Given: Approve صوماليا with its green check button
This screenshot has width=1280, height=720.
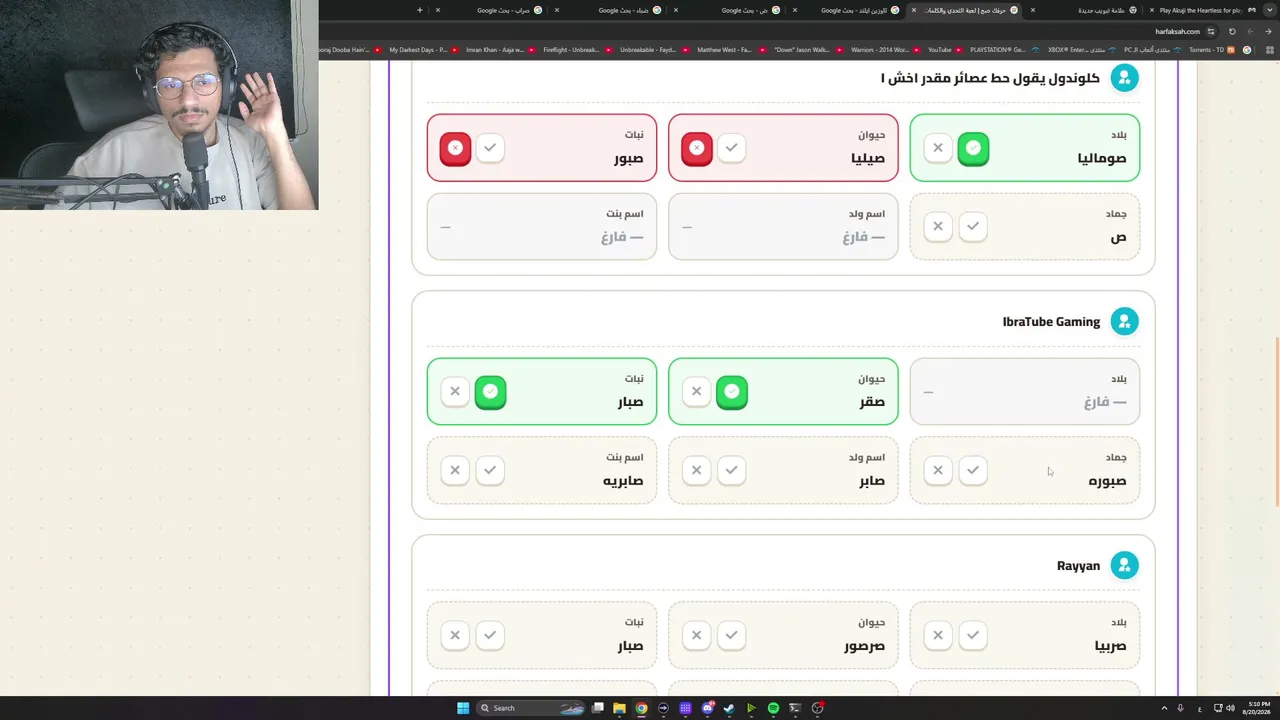Looking at the screenshot, I should point(973,148).
